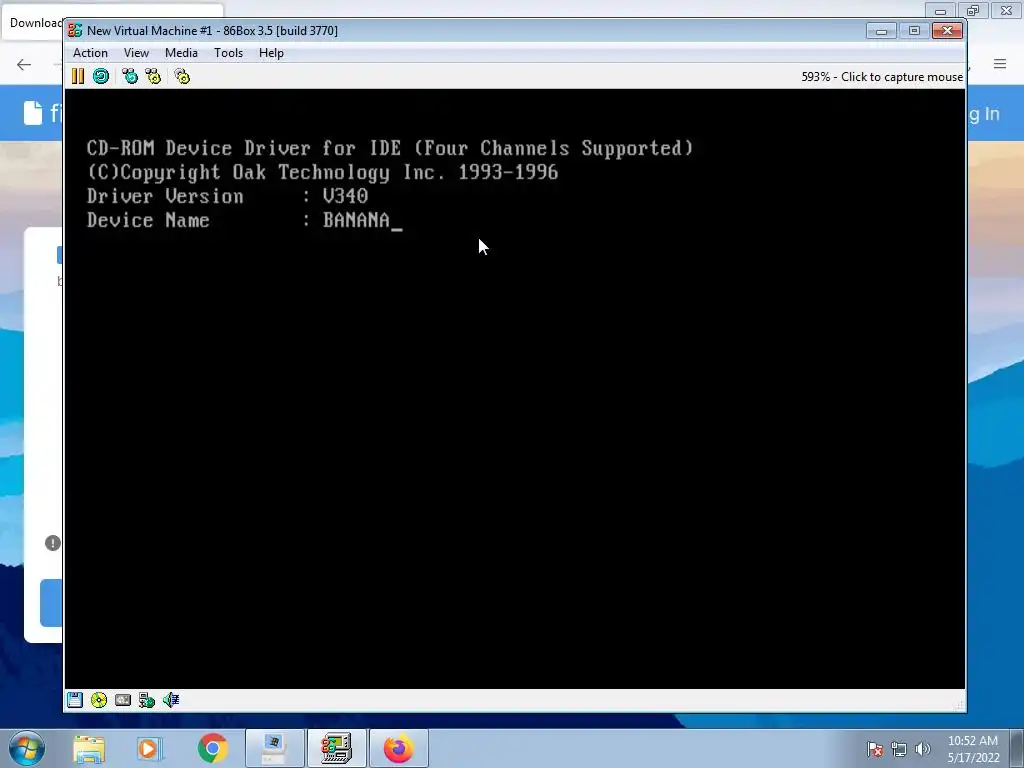Open the Tools menu
Viewport: 1024px width, 768px height.
point(229,53)
